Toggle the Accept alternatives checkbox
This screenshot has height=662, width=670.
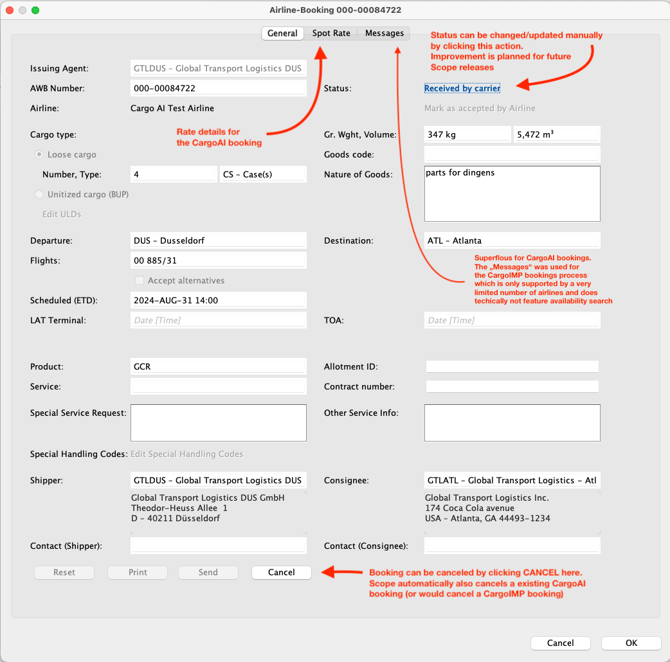pyautogui.click(x=139, y=280)
